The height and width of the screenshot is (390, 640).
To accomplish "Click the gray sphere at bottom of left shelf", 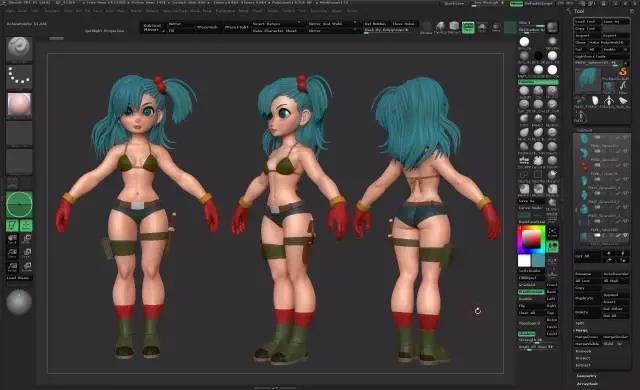I will tap(19, 302).
